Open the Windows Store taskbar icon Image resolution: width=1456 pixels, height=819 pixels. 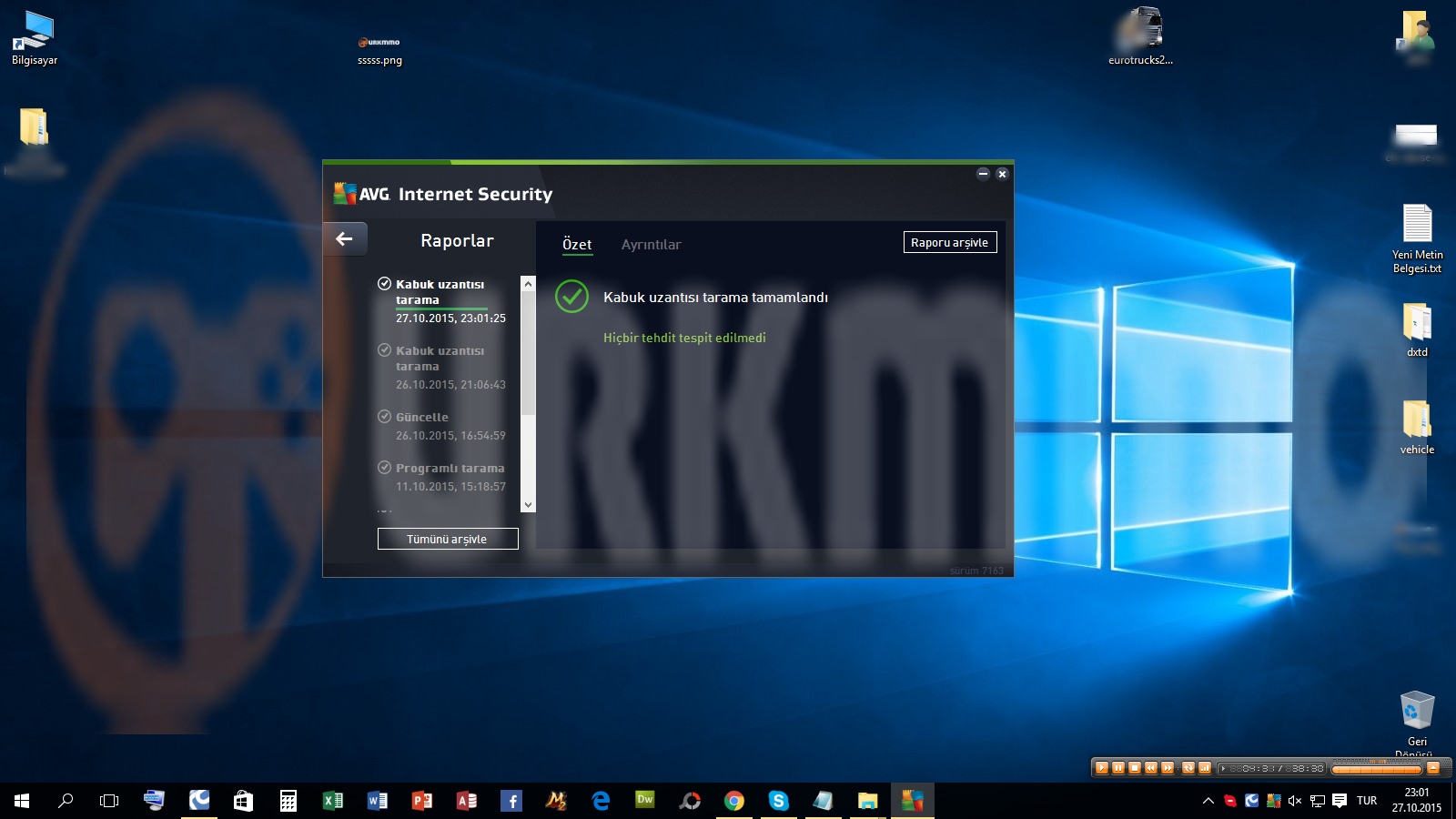[243, 801]
